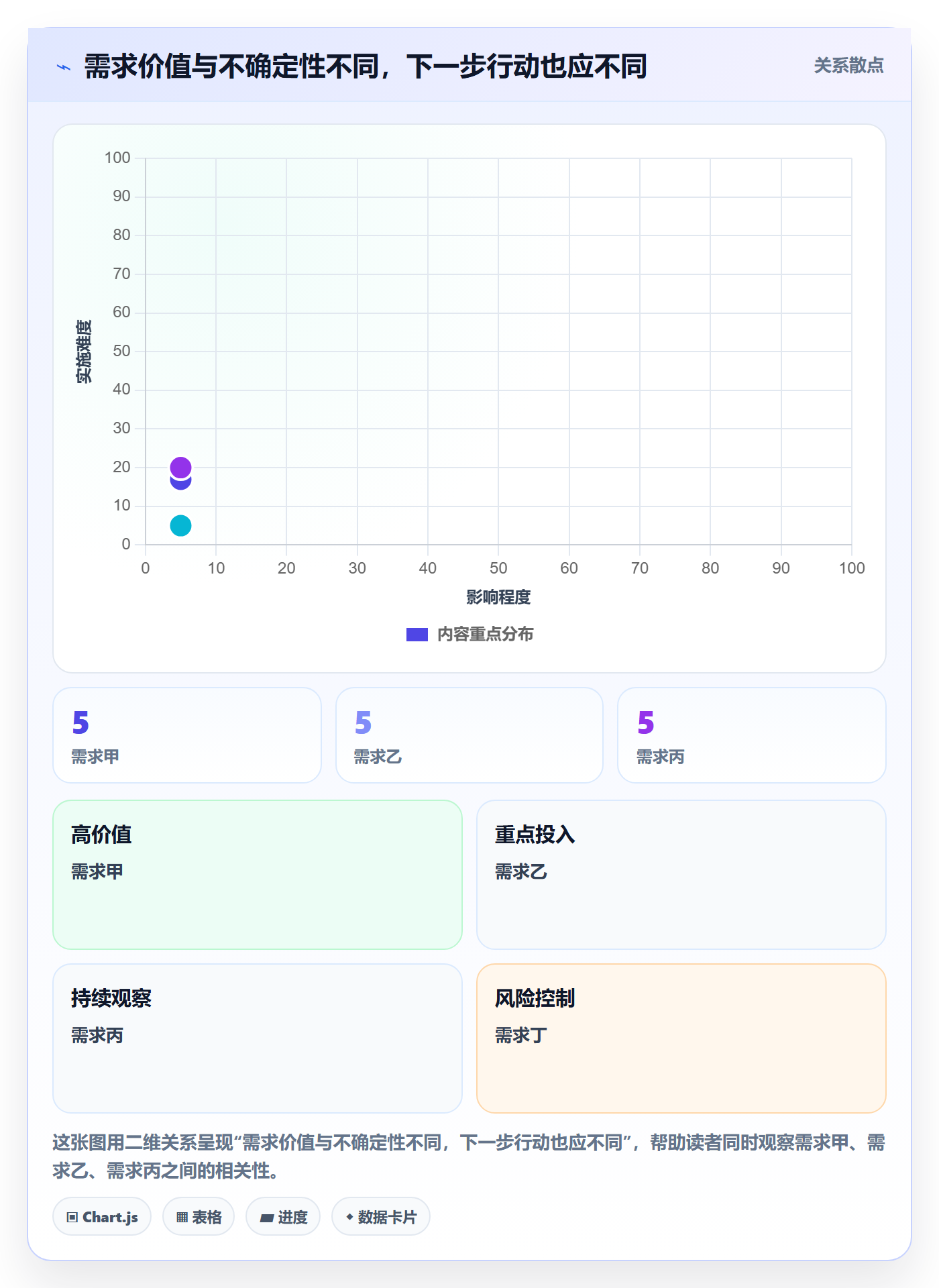Click the Chart.js tag chip
The height and width of the screenshot is (1288, 939).
tap(102, 1216)
